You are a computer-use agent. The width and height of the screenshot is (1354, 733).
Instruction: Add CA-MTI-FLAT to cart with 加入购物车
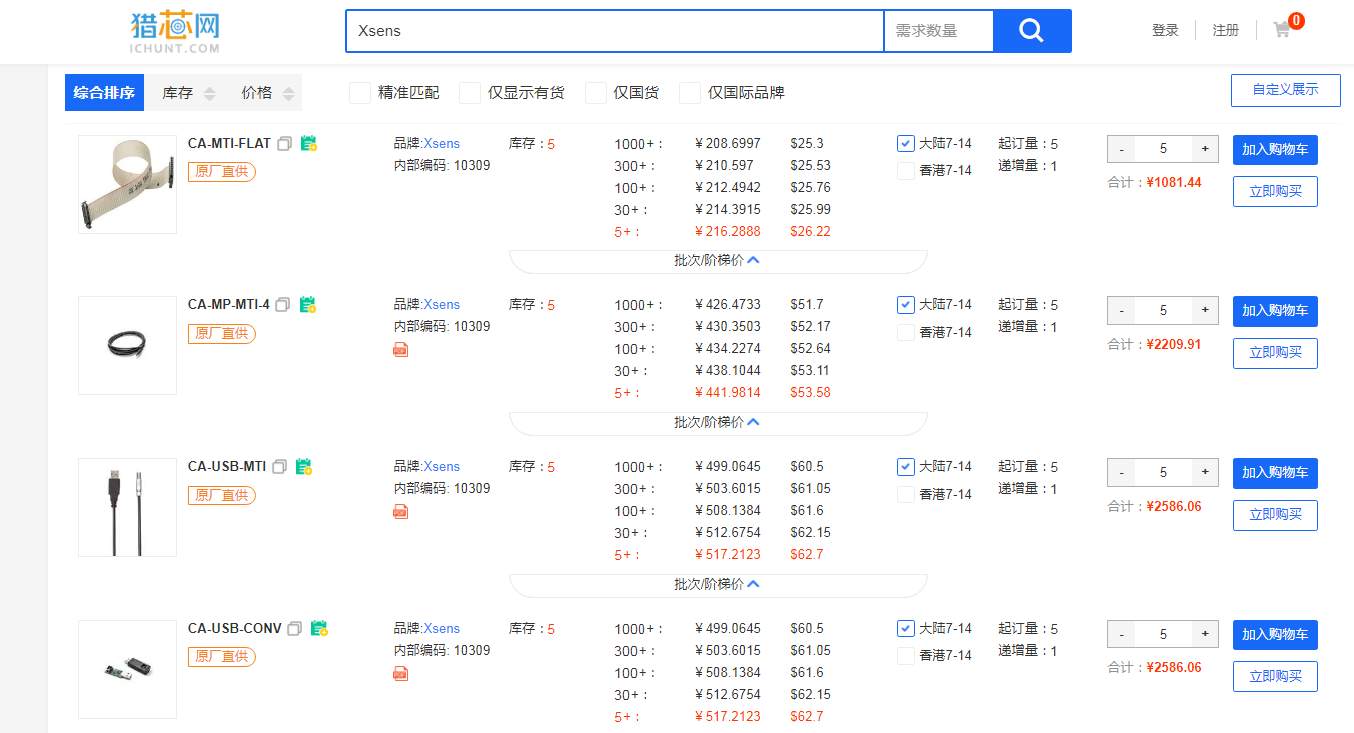pos(1275,150)
